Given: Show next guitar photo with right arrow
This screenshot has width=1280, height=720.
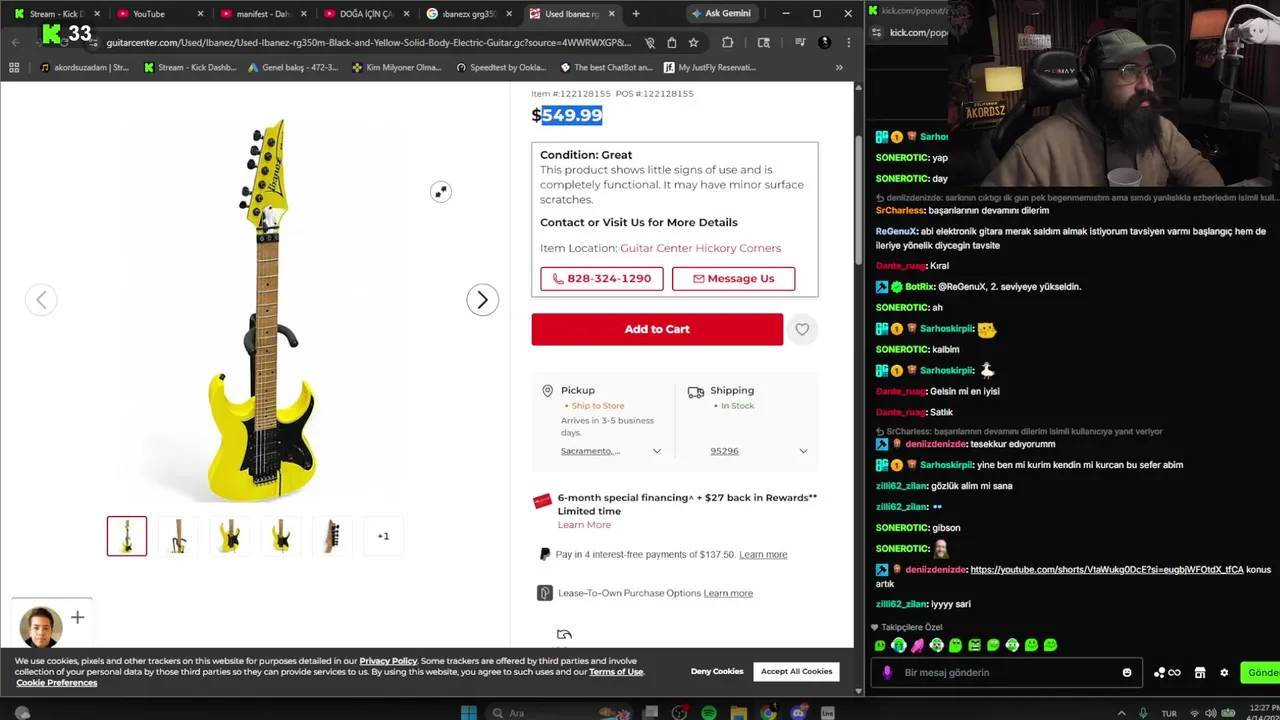Looking at the screenshot, I should tap(482, 300).
